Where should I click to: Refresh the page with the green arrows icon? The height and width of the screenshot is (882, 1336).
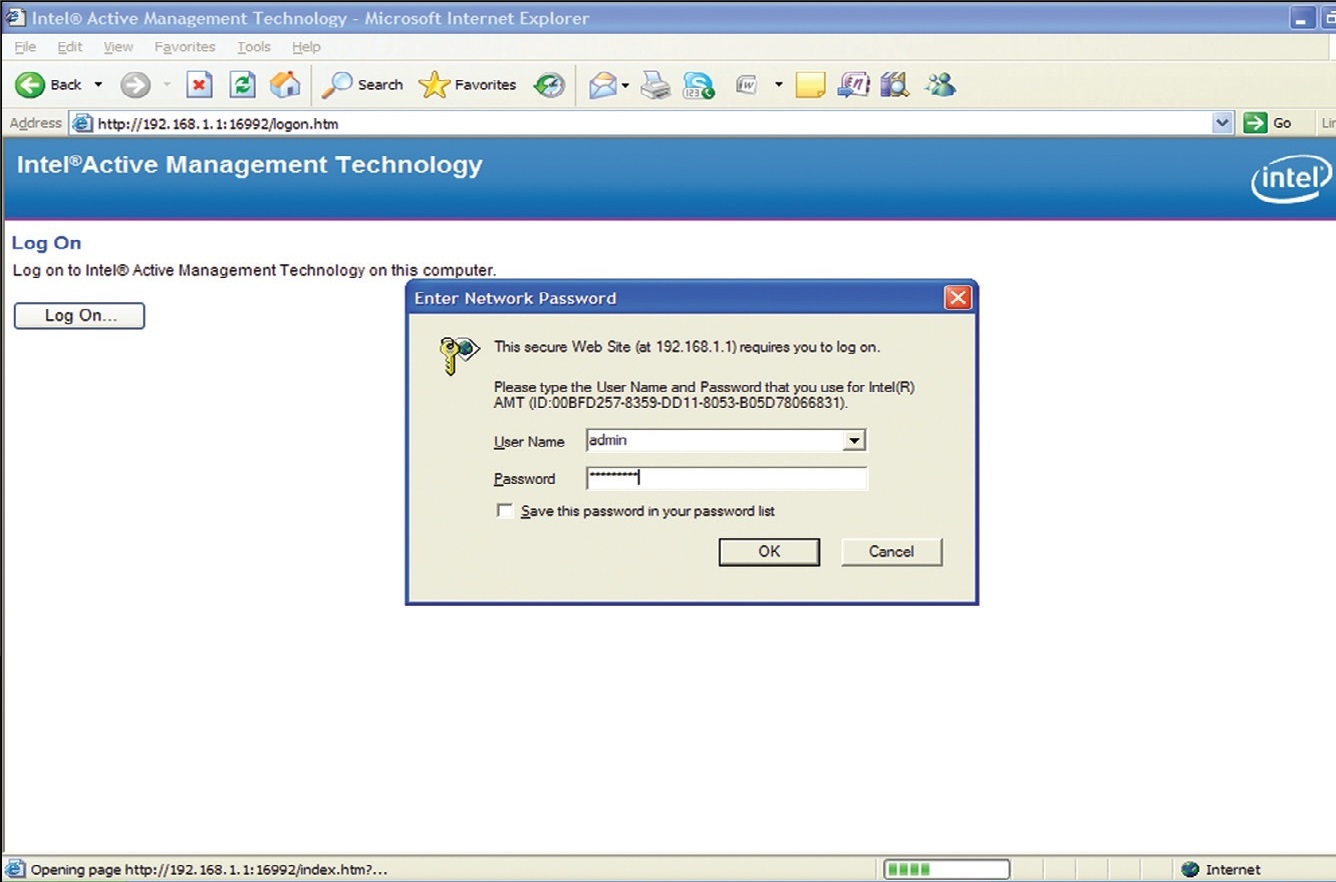pos(242,85)
